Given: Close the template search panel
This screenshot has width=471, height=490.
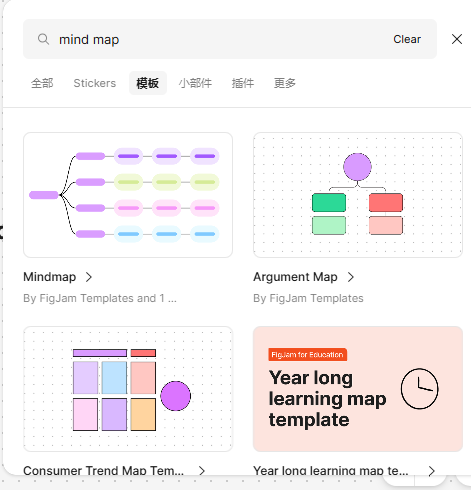Looking at the screenshot, I should click(x=457, y=39).
